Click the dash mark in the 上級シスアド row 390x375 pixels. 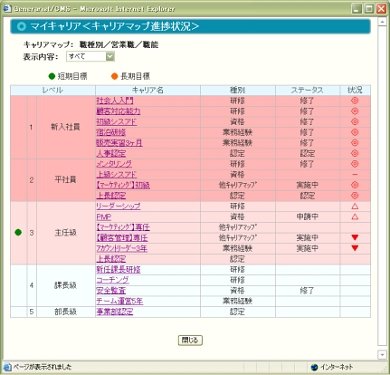pos(355,175)
